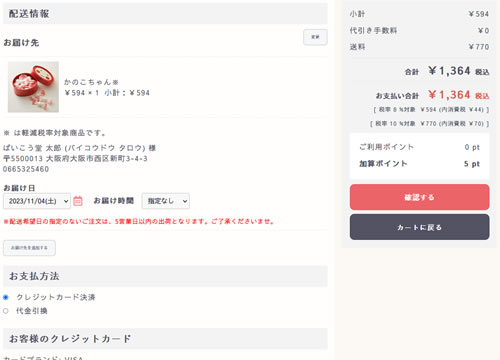This screenshot has height=360, width=500.
Task: Click the 軽減税率対象商品 note
Action: (x=55, y=133)
